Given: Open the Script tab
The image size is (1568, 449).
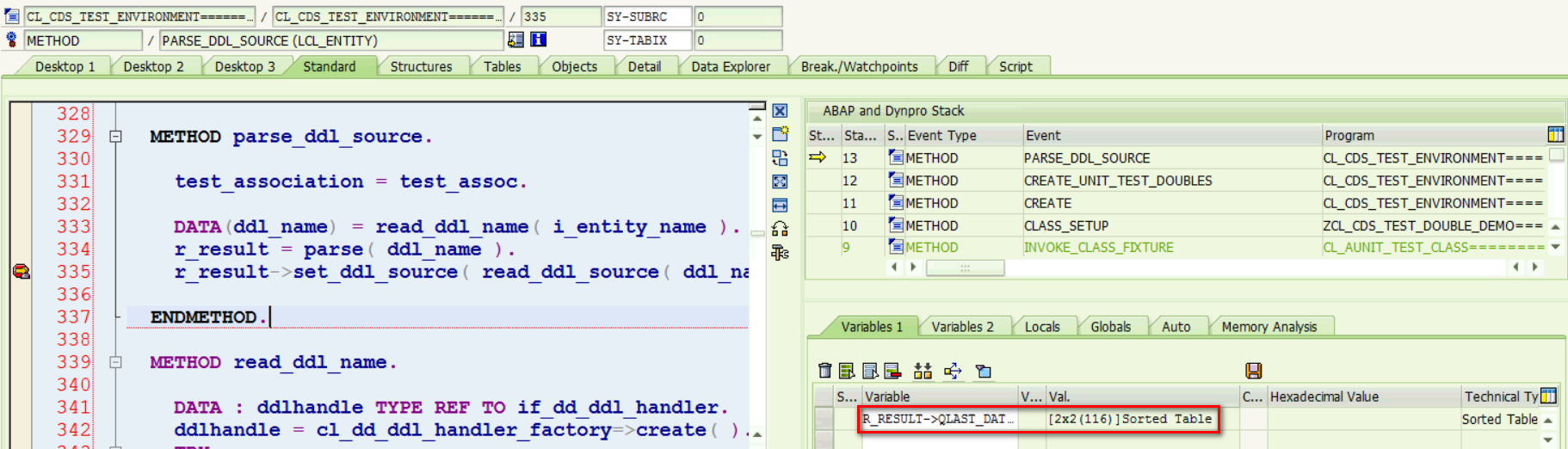Looking at the screenshot, I should [x=1015, y=66].
